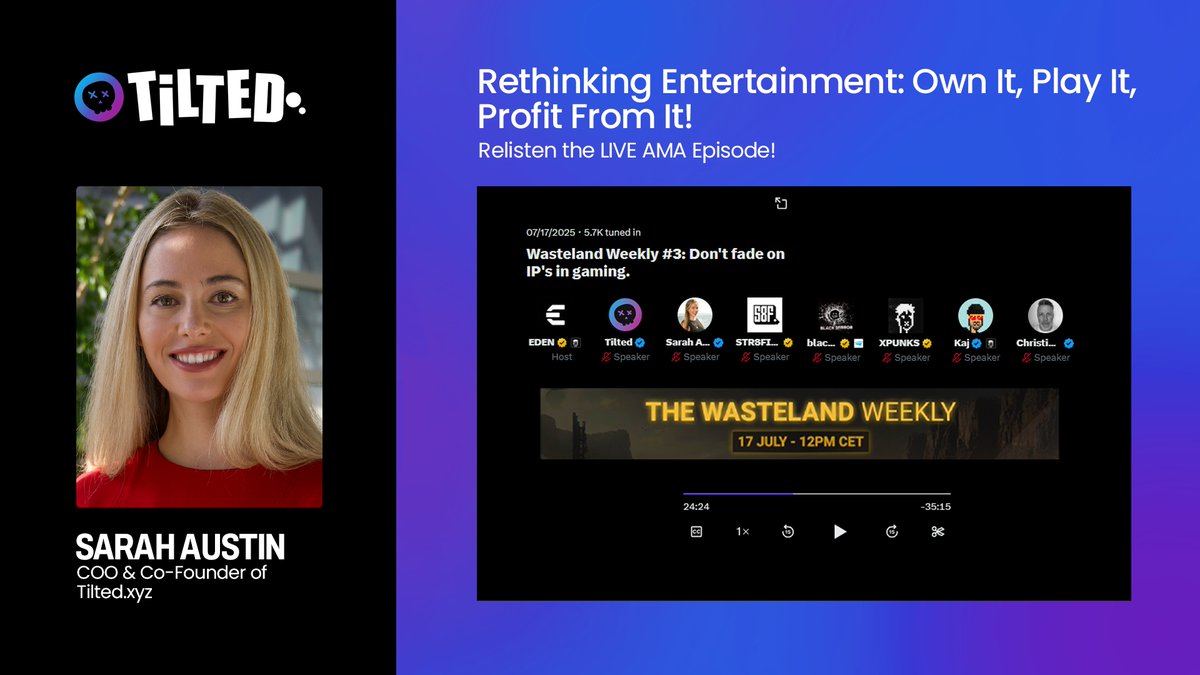Open speaker Christi...'s avatar
This screenshot has height=675, width=1200.
coord(1045,315)
